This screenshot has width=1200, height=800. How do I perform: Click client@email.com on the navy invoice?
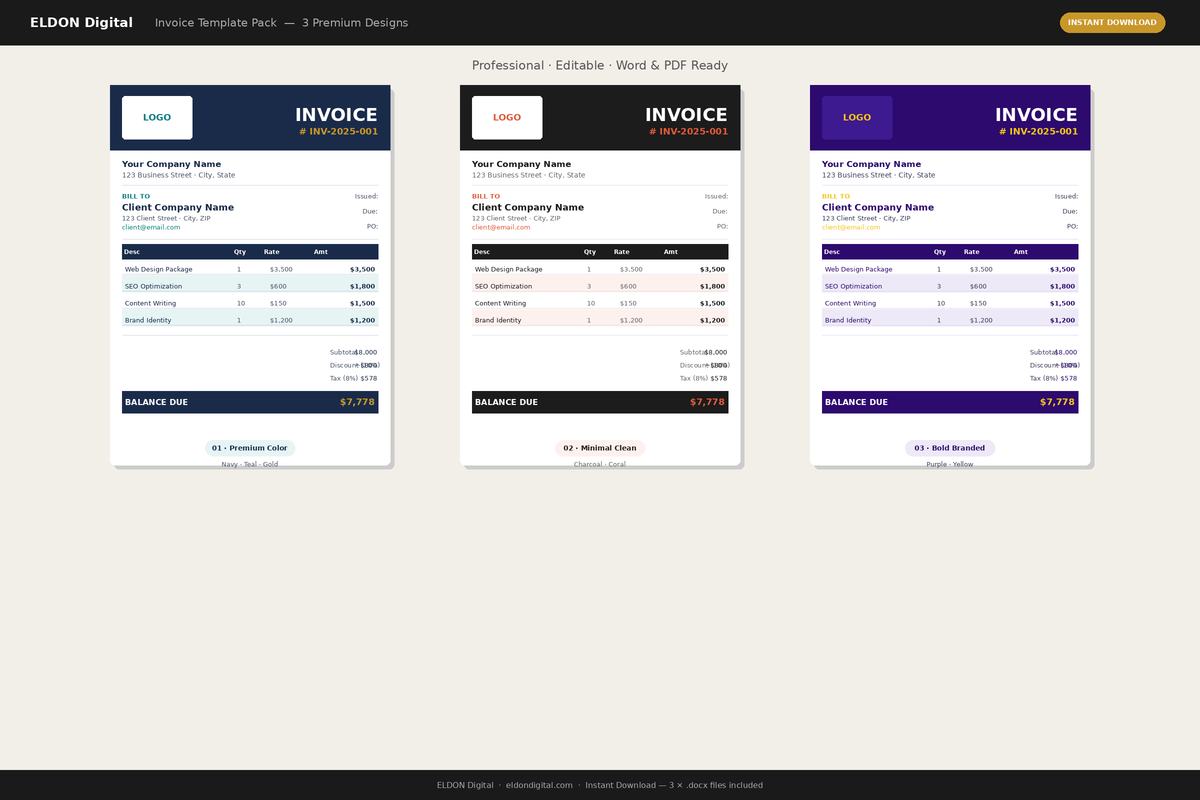(x=151, y=227)
